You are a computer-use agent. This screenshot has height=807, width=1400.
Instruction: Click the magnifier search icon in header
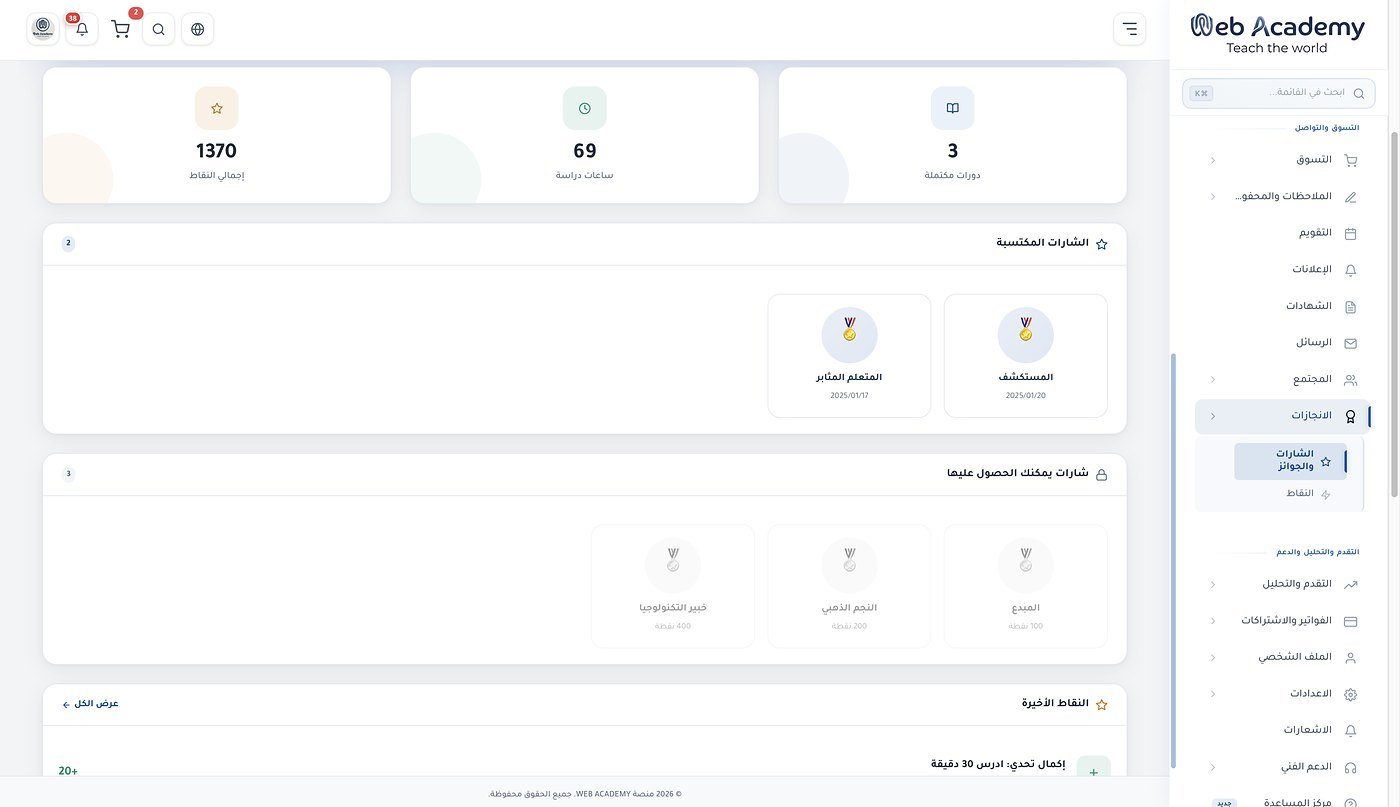click(x=159, y=29)
